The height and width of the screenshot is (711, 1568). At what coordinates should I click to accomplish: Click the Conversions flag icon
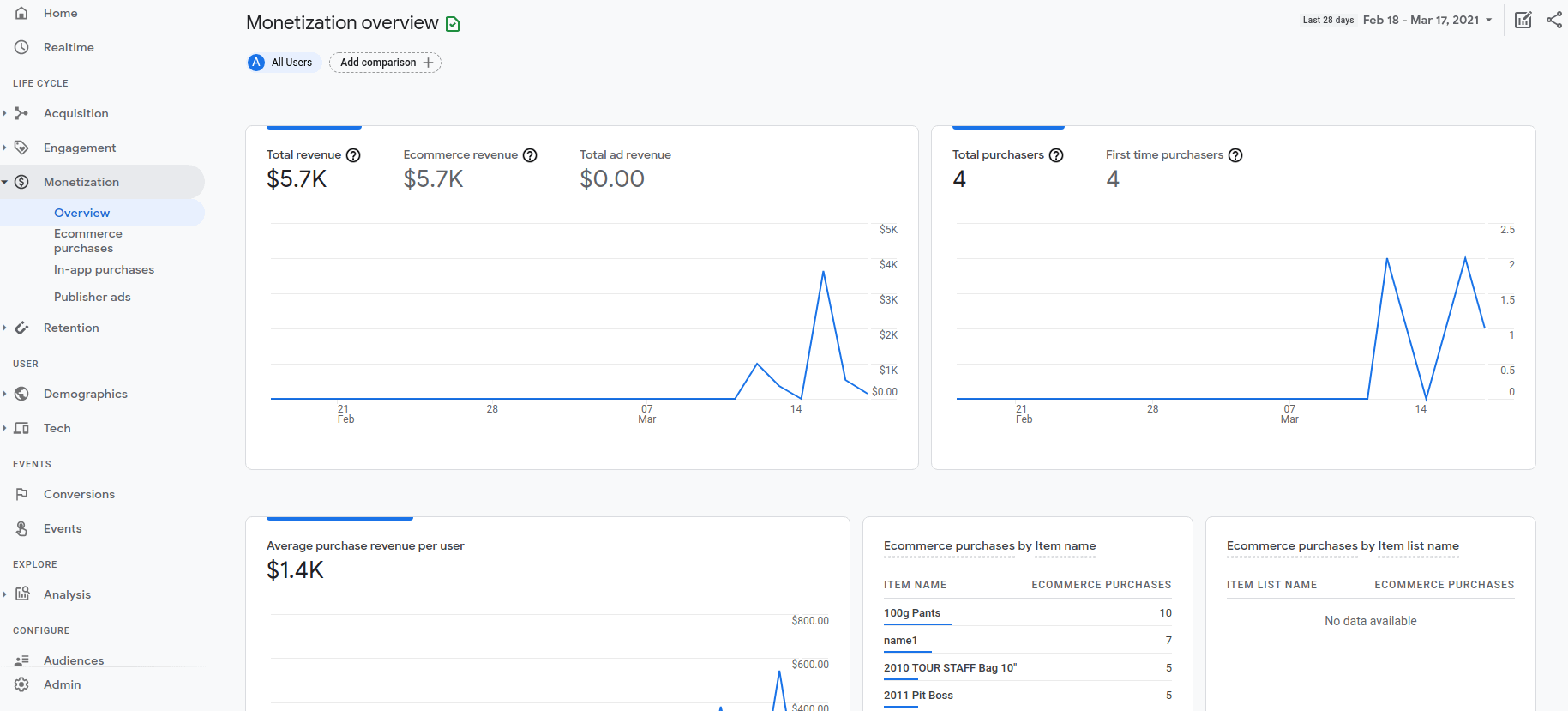(x=21, y=494)
